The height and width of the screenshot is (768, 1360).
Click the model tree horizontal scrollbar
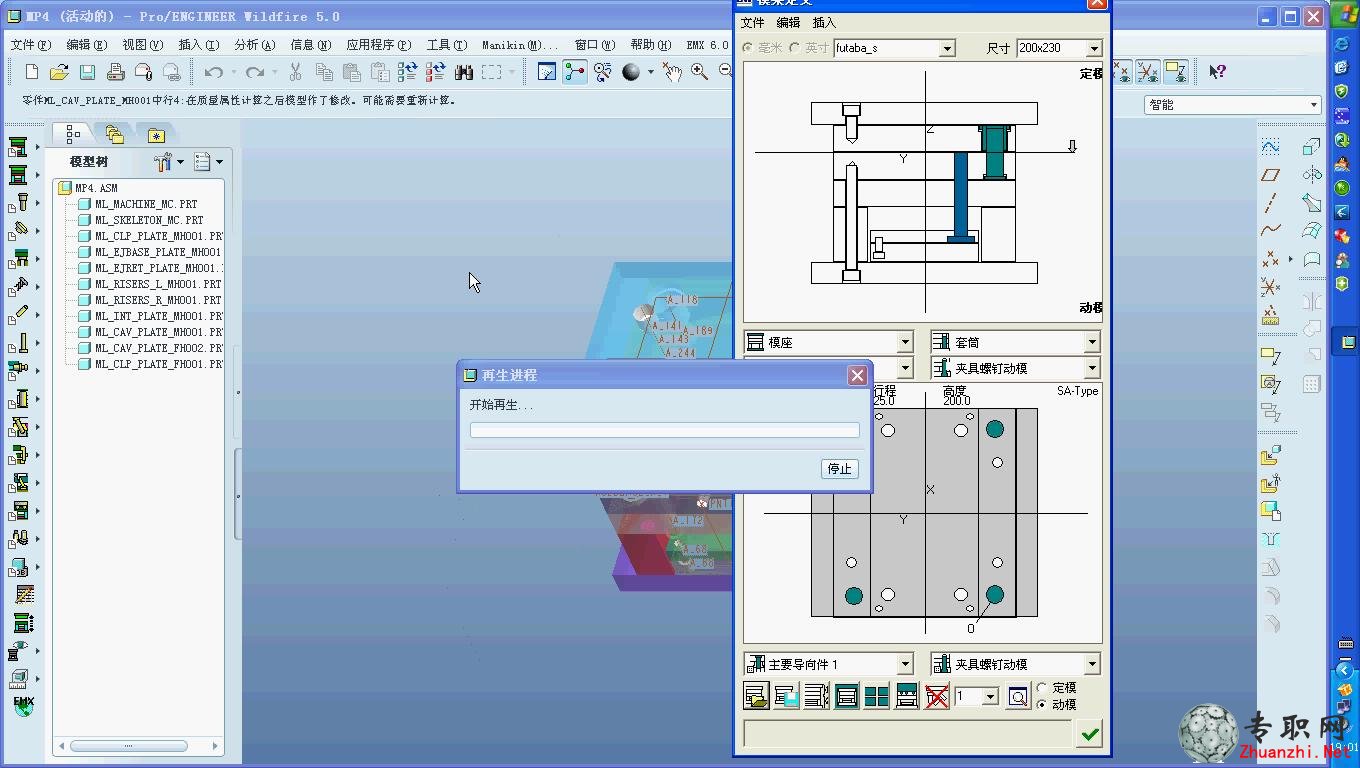click(129, 746)
